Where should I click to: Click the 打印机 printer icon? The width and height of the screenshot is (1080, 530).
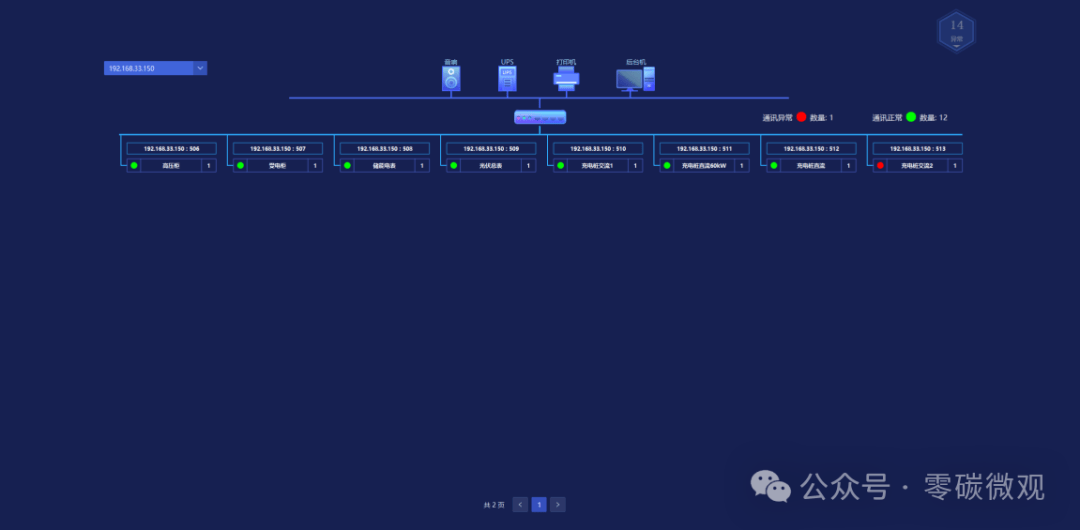pos(566,79)
